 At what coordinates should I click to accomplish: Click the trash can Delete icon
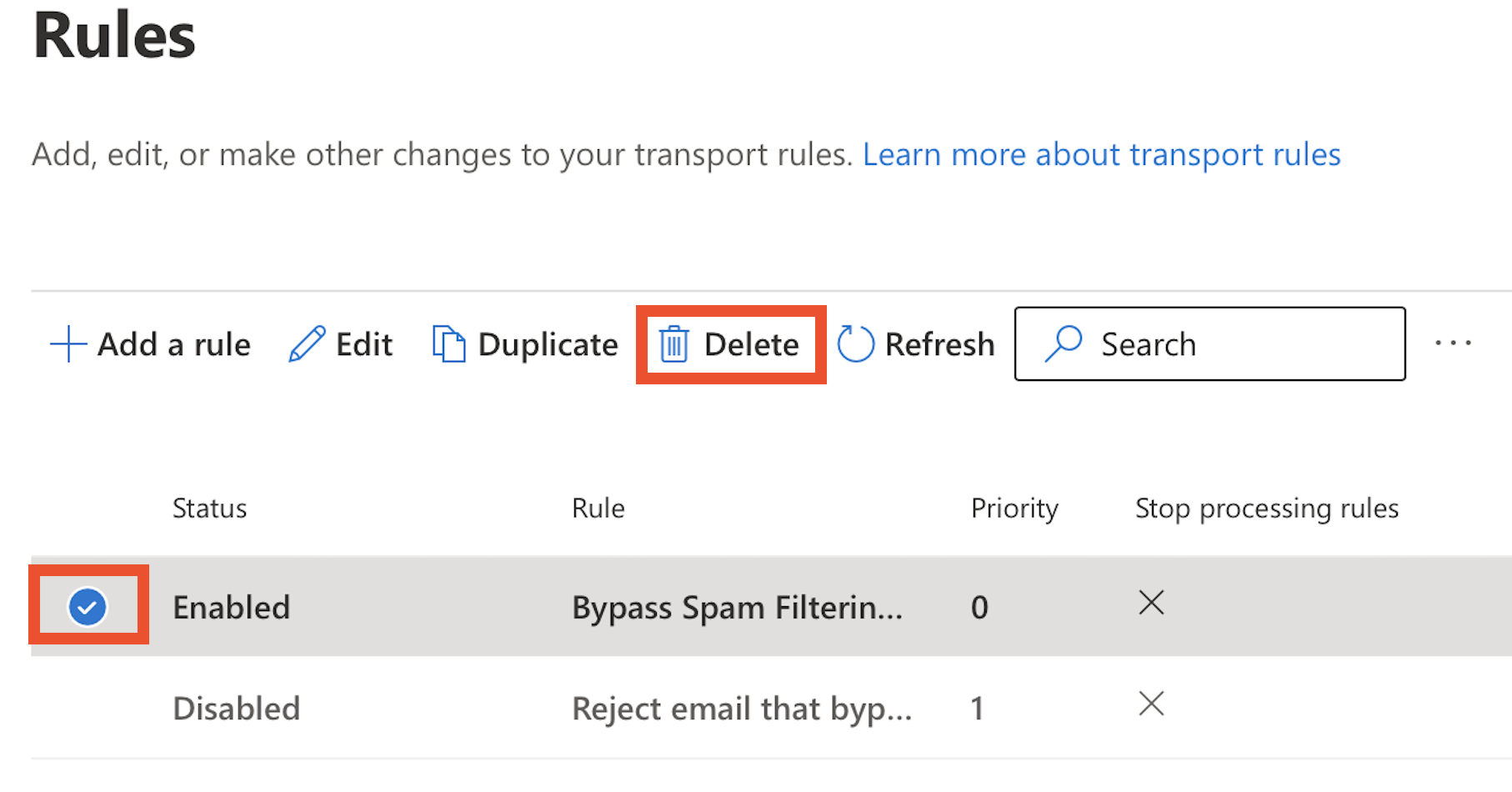click(x=673, y=344)
